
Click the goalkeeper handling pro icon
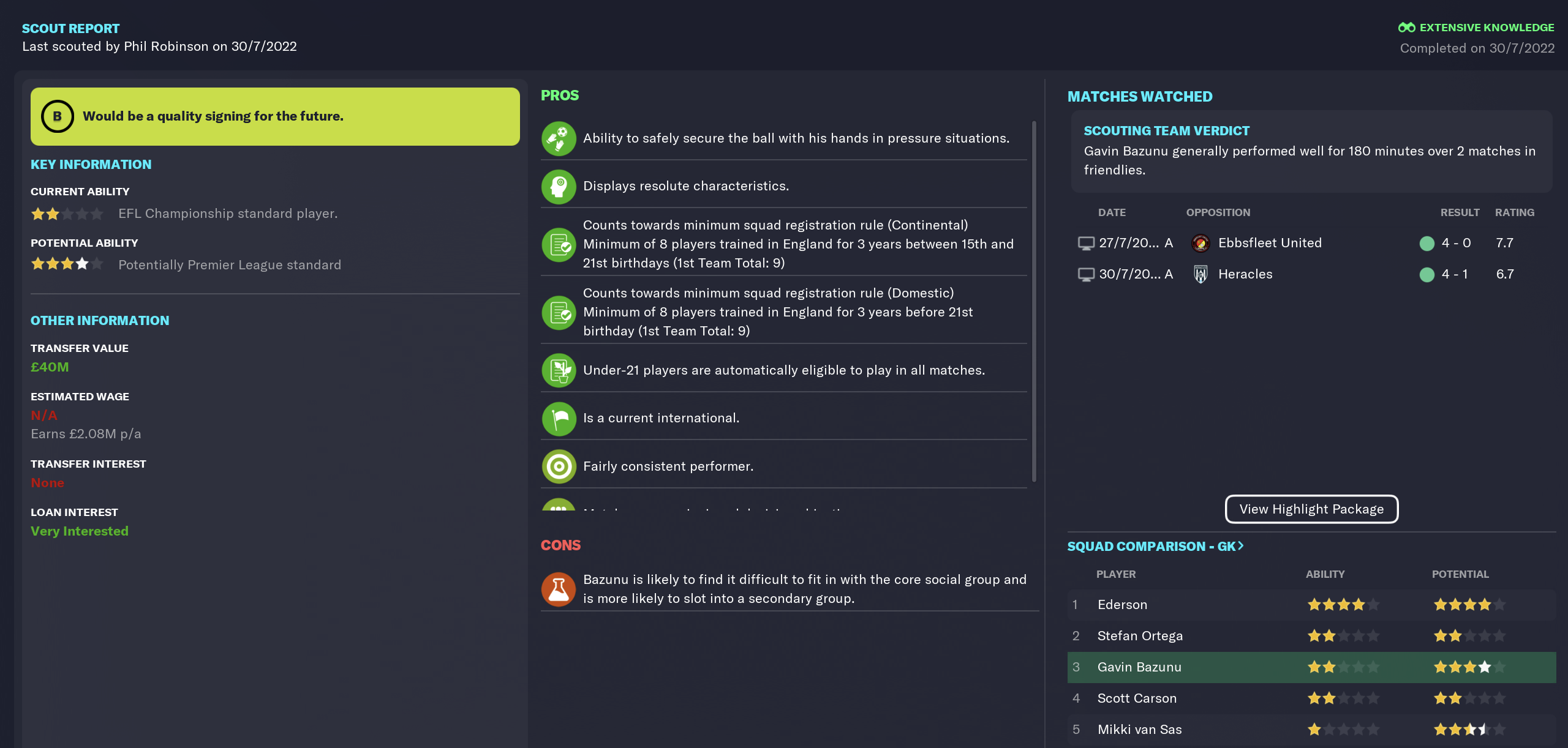pyautogui.click(x=559, y=138)
